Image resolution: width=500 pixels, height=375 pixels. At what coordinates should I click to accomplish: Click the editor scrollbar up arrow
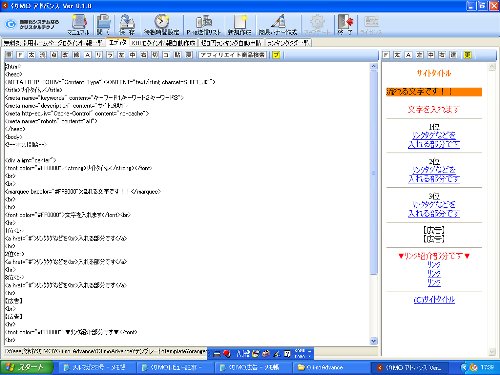374,67
